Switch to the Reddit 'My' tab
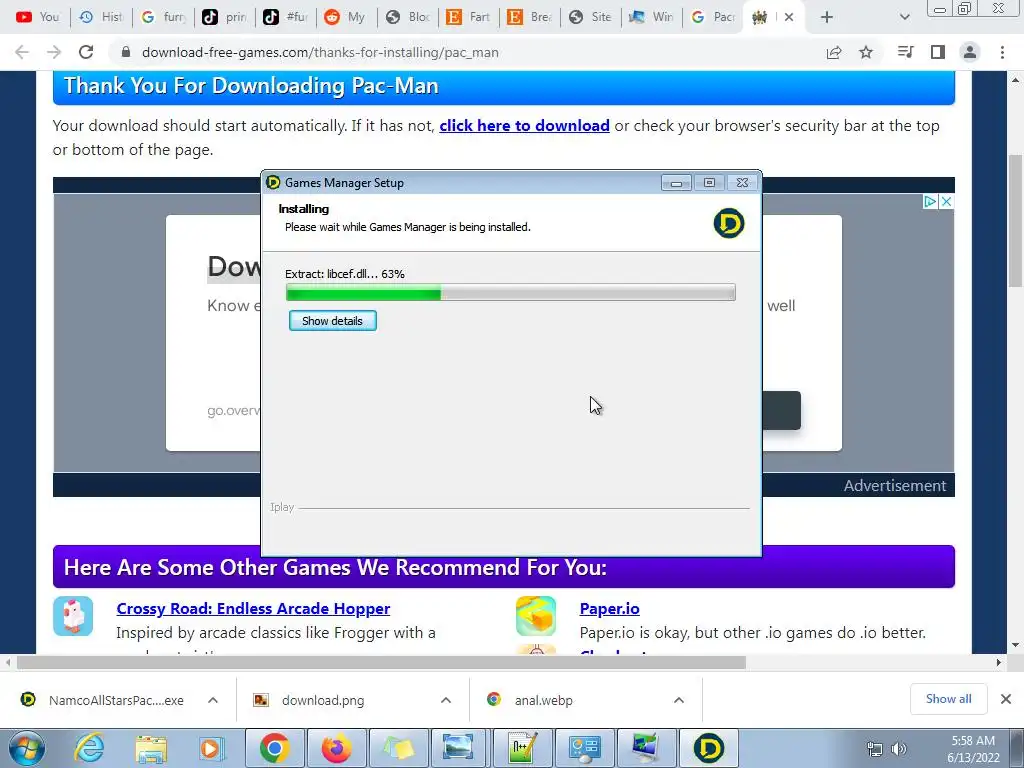 (346, 17)
